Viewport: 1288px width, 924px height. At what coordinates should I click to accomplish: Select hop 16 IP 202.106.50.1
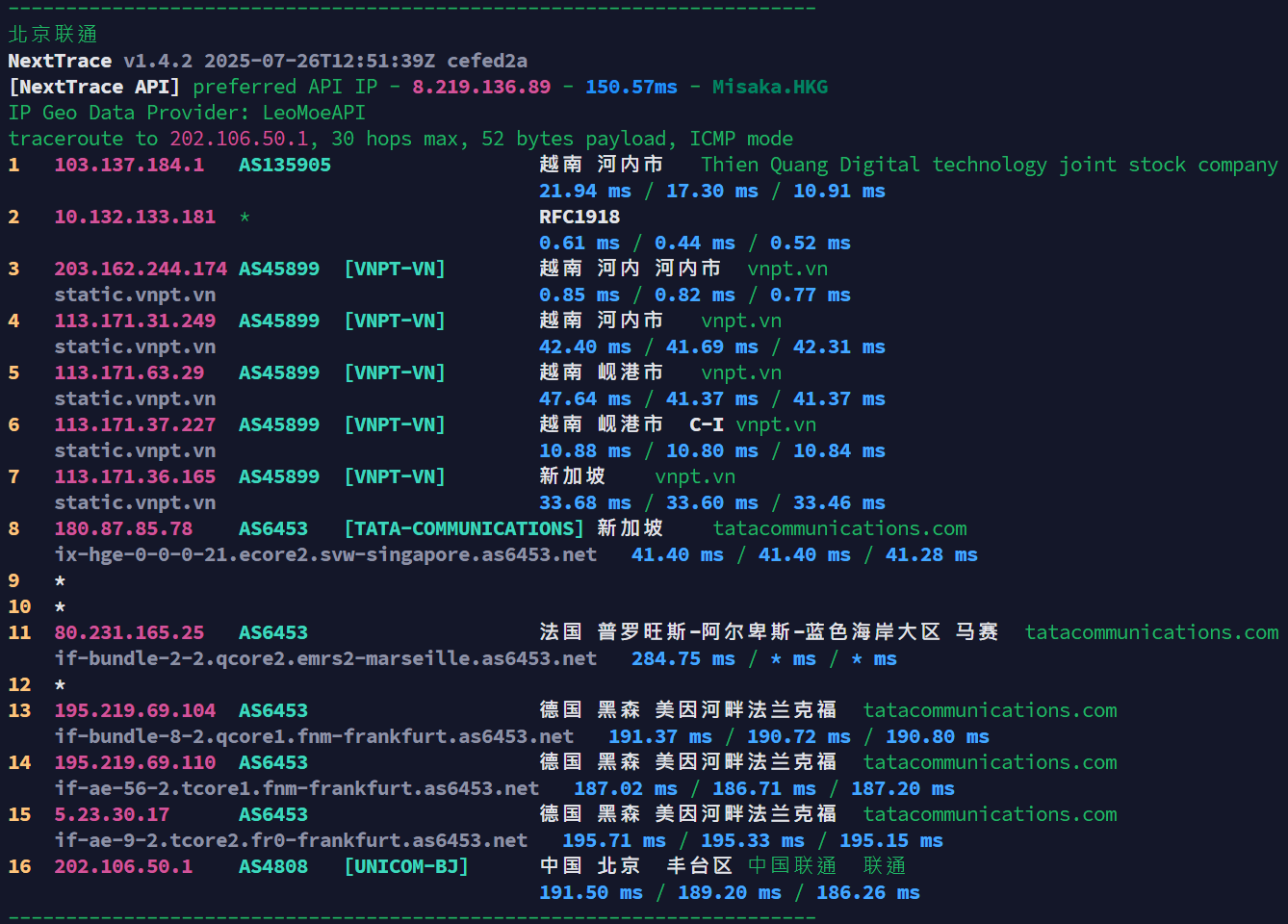pos(123,866)
